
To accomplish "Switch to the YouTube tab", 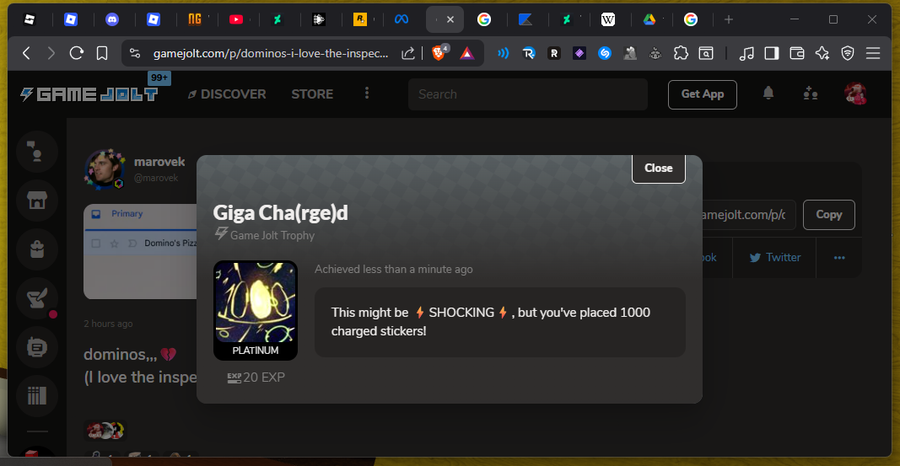I will [x=236, y=20].
